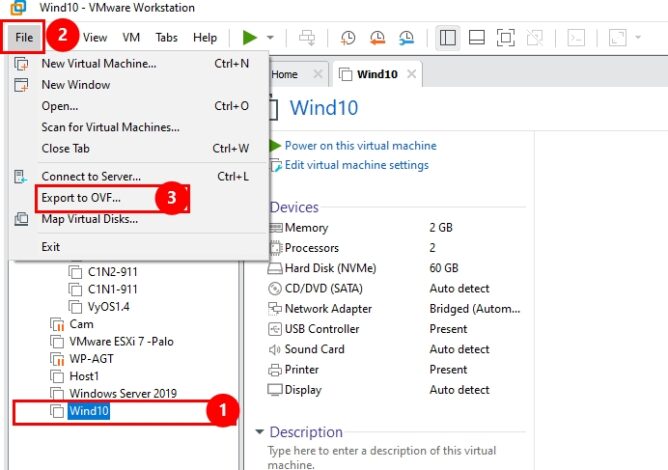Screen dimensions: 668x470
Task: Select the Hard Disk (NVMe) device
Action: [396, 268]
